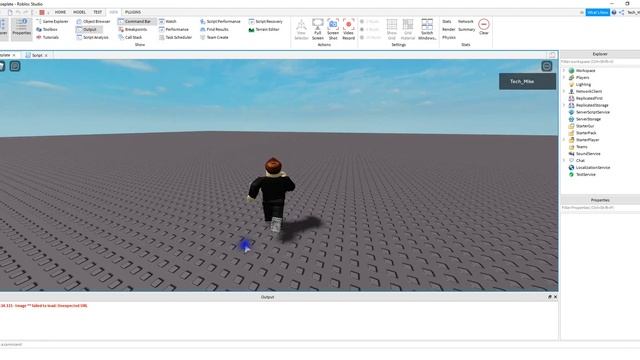Open the TEST ribbon tab
This screenshot has height=360, width=640.
pos(98,12)
